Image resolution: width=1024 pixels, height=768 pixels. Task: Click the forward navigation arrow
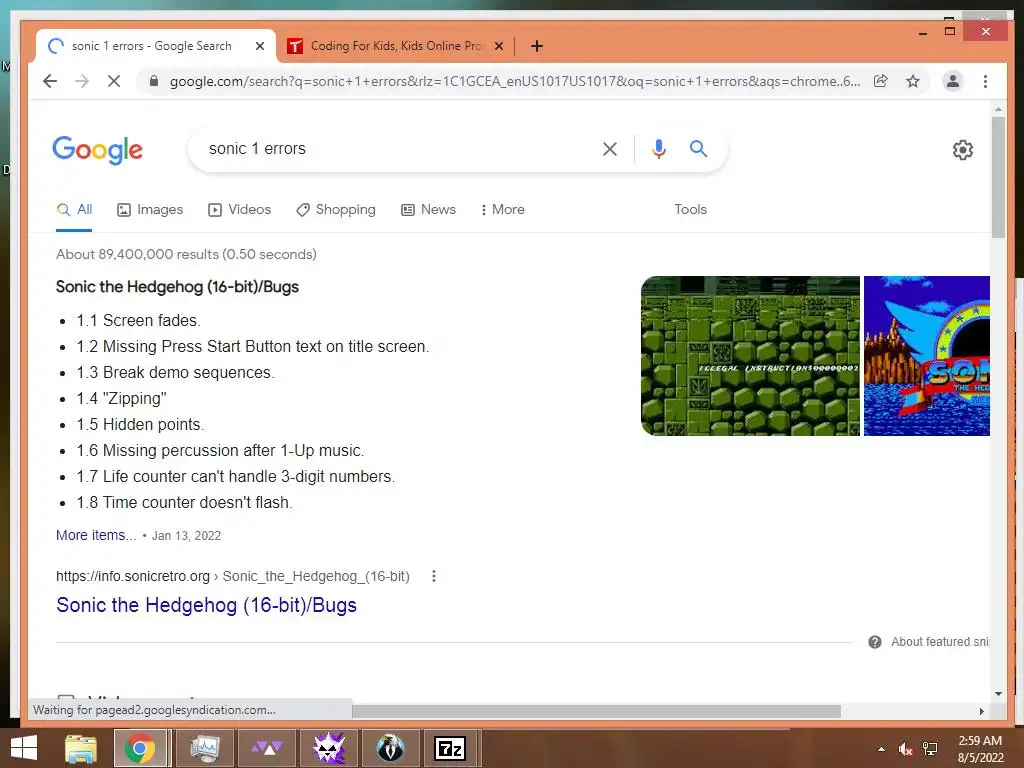pos(82,81)
